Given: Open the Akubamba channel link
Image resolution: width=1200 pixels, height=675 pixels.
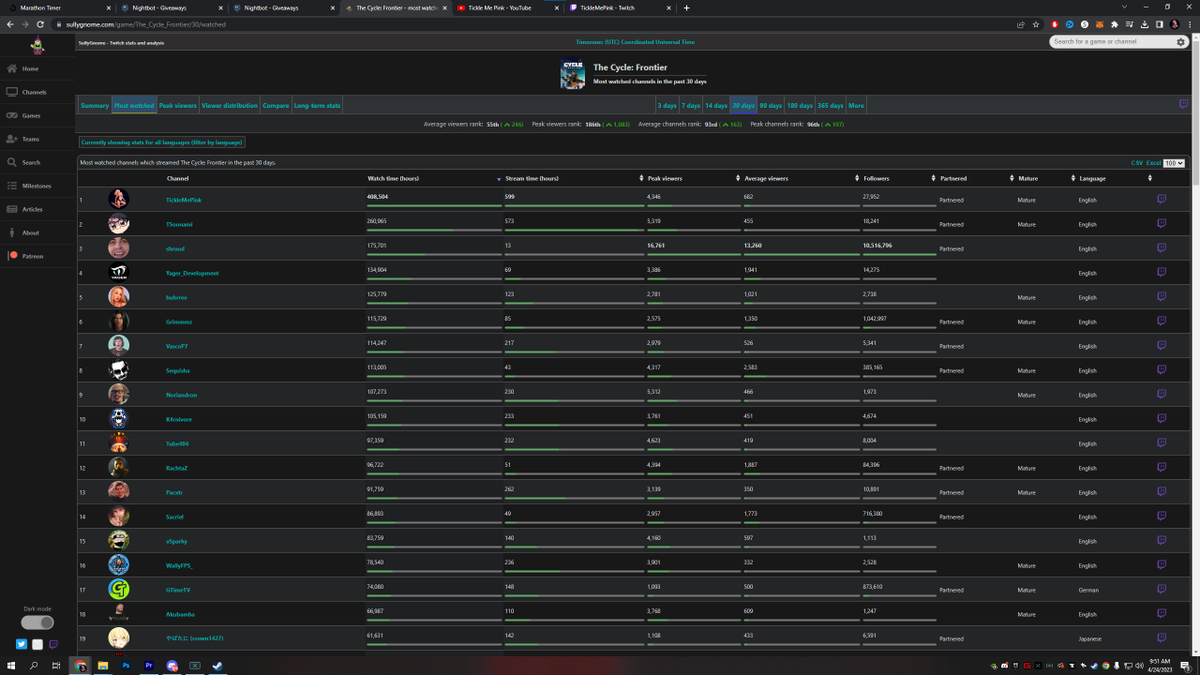Looking at the screenshot, I should point(180,614).
